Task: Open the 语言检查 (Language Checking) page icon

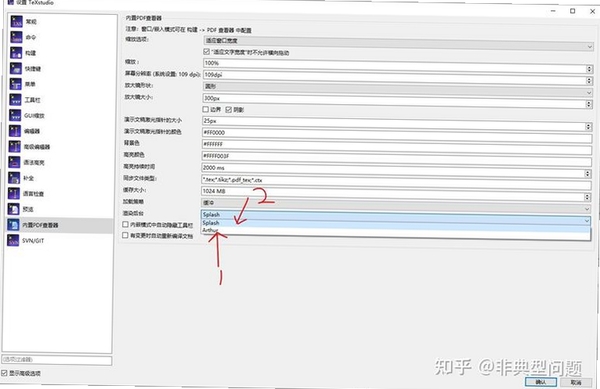Action: pyautogui.click(x=14, y=194)
